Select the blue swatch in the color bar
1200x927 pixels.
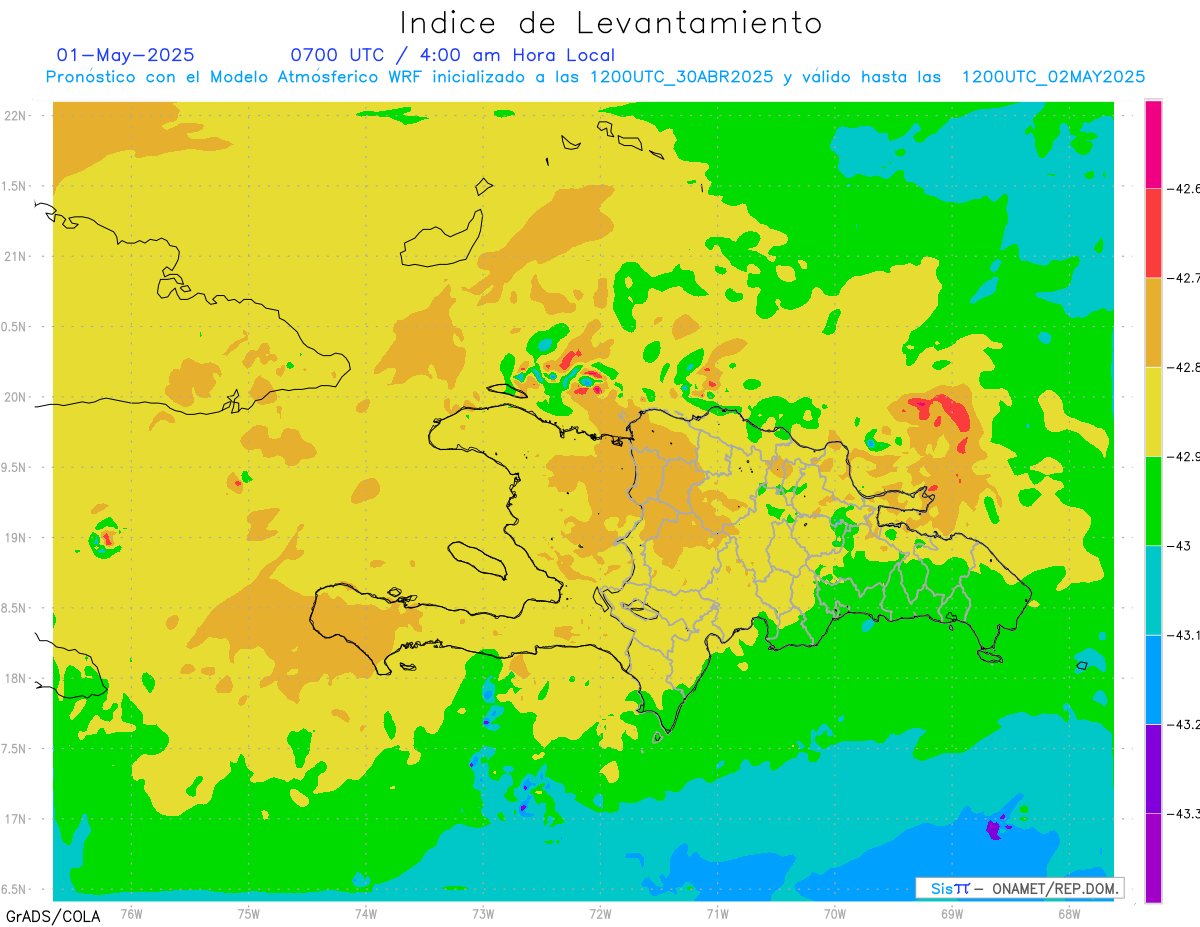pos(1153,679)
